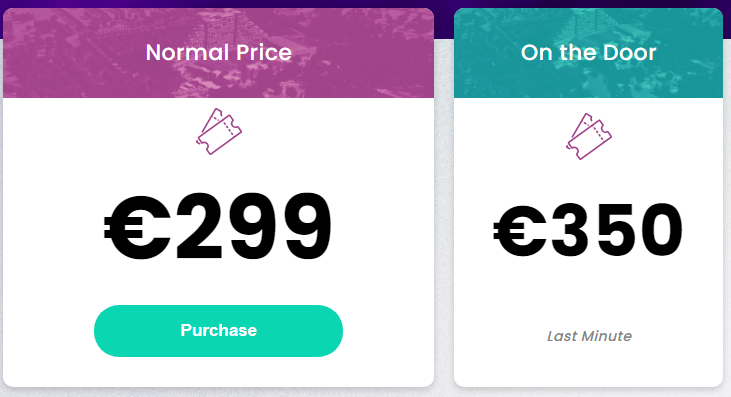Click the teal banner image behind On the Door
The image size is (731, 397).
[x=588, y=53]
